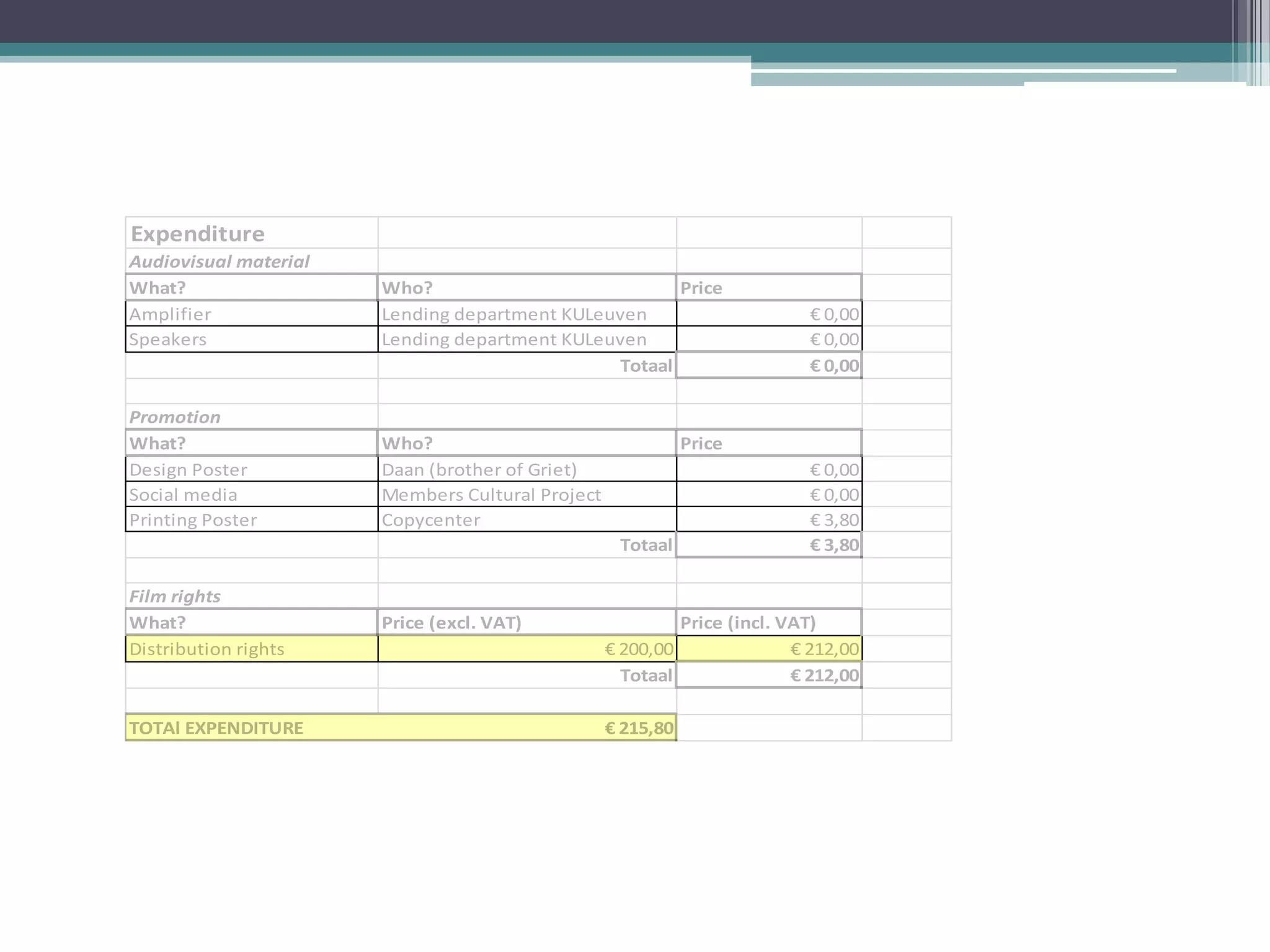Image resolution: width=1270 pixels, height=952 pixels.
Task: Select Daan (brother of Griet) cell
Action: (x=479, y=470)
